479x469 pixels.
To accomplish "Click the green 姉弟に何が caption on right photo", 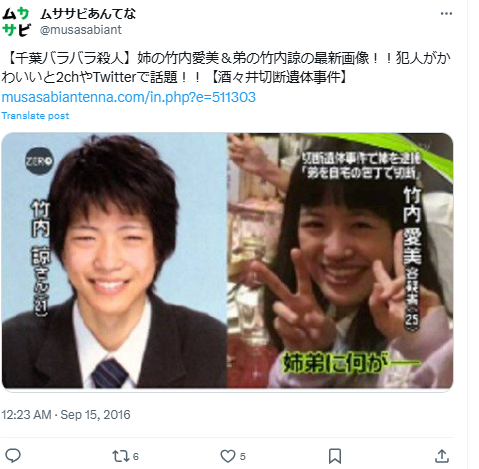I will click(x=351, y=363).
